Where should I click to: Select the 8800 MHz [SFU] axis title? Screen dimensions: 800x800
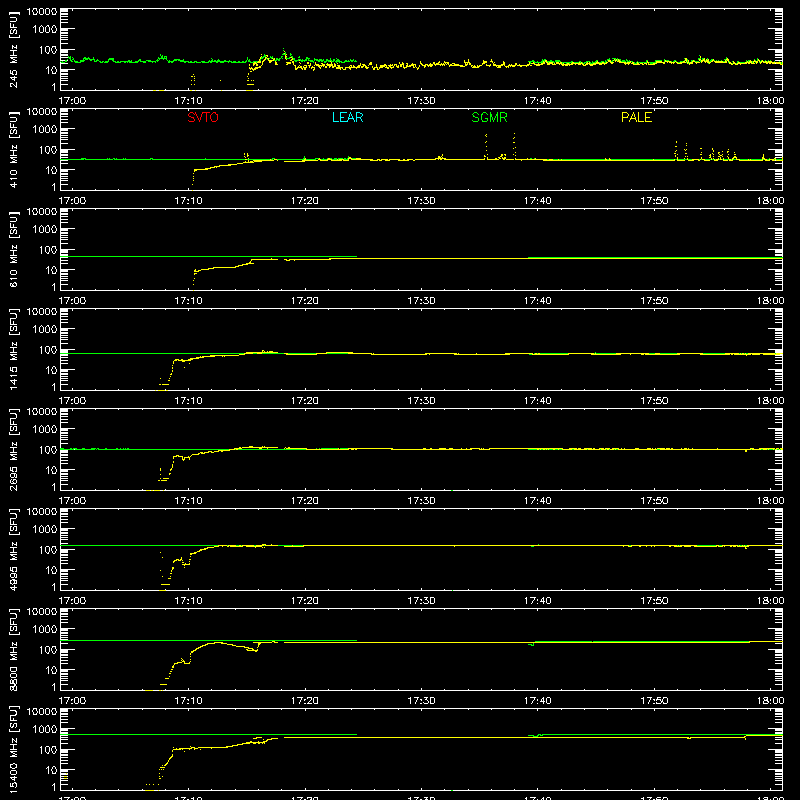(13, 649)
